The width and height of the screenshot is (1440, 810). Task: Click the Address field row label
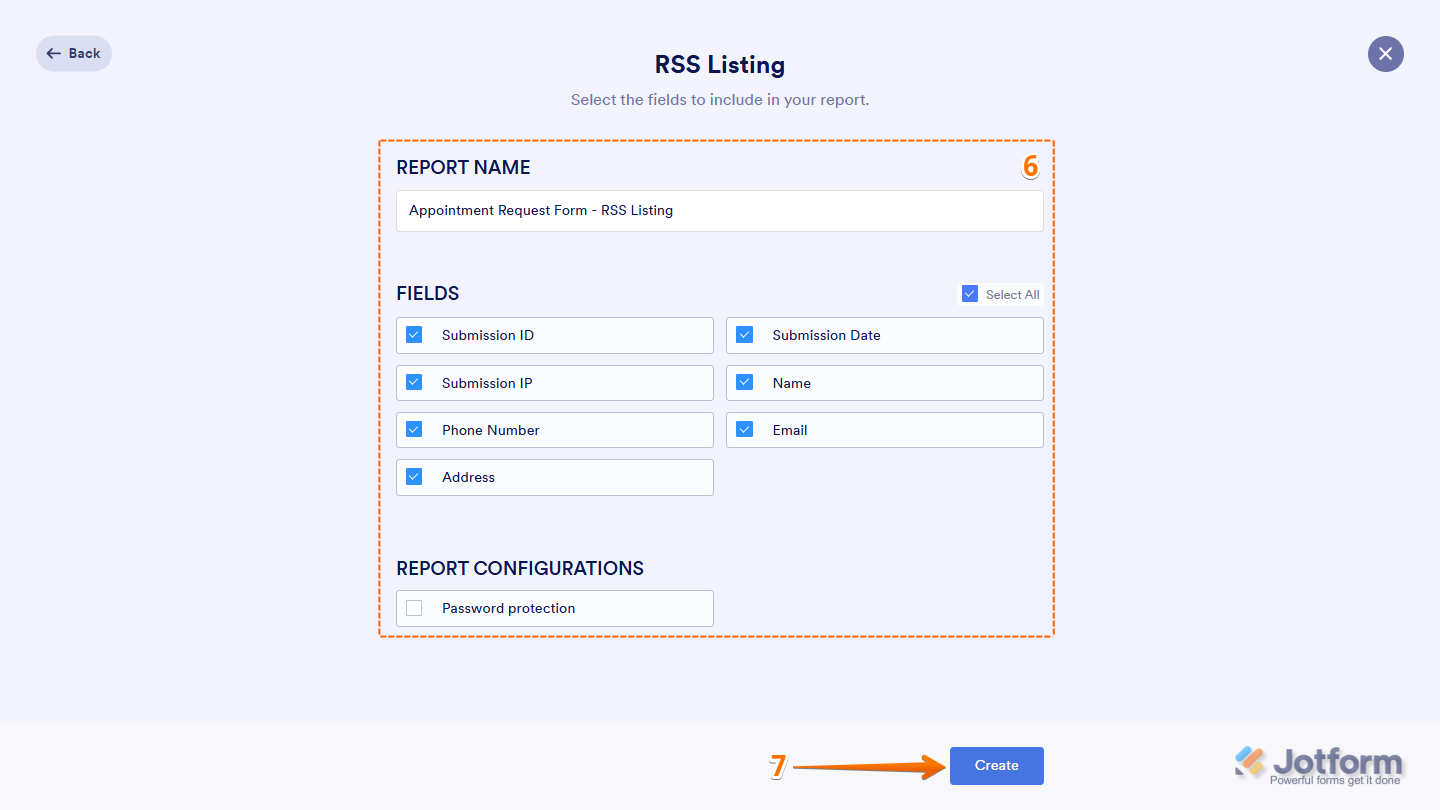pos(468,477)
